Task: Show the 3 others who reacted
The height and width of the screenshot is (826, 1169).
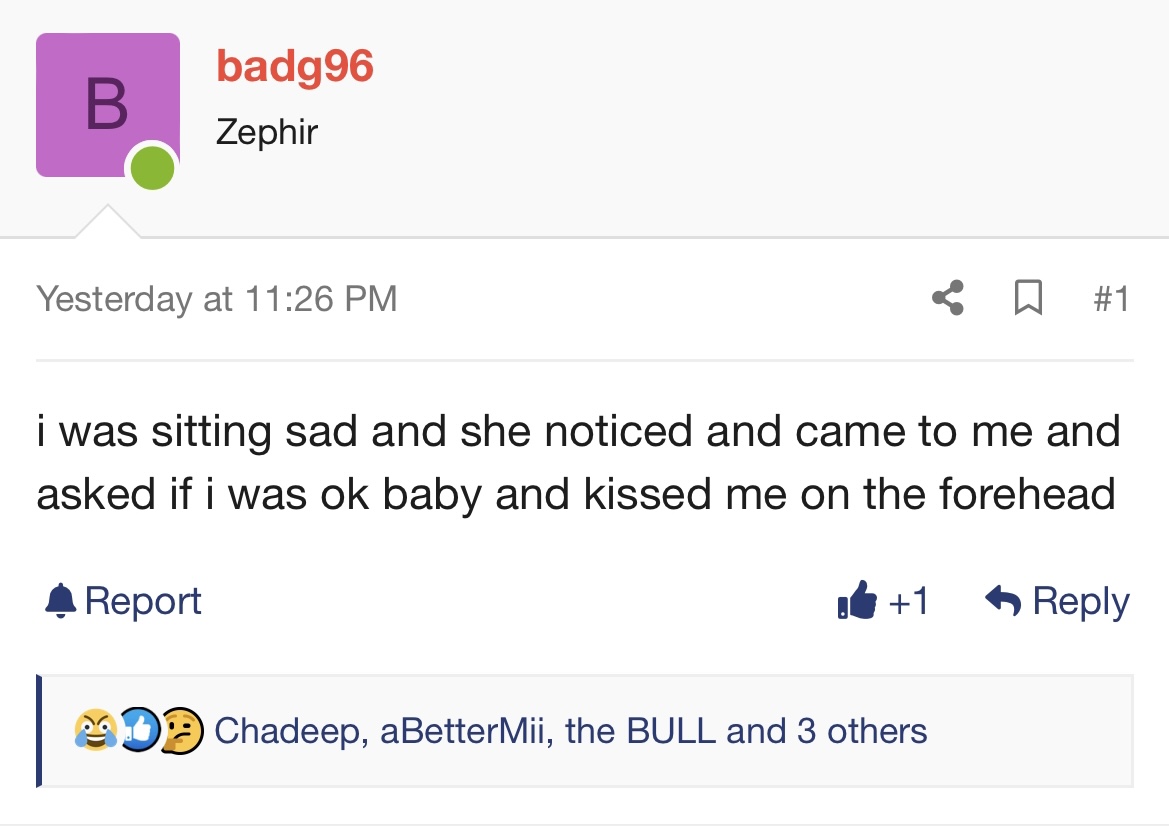Action: (x=862, y=731)
